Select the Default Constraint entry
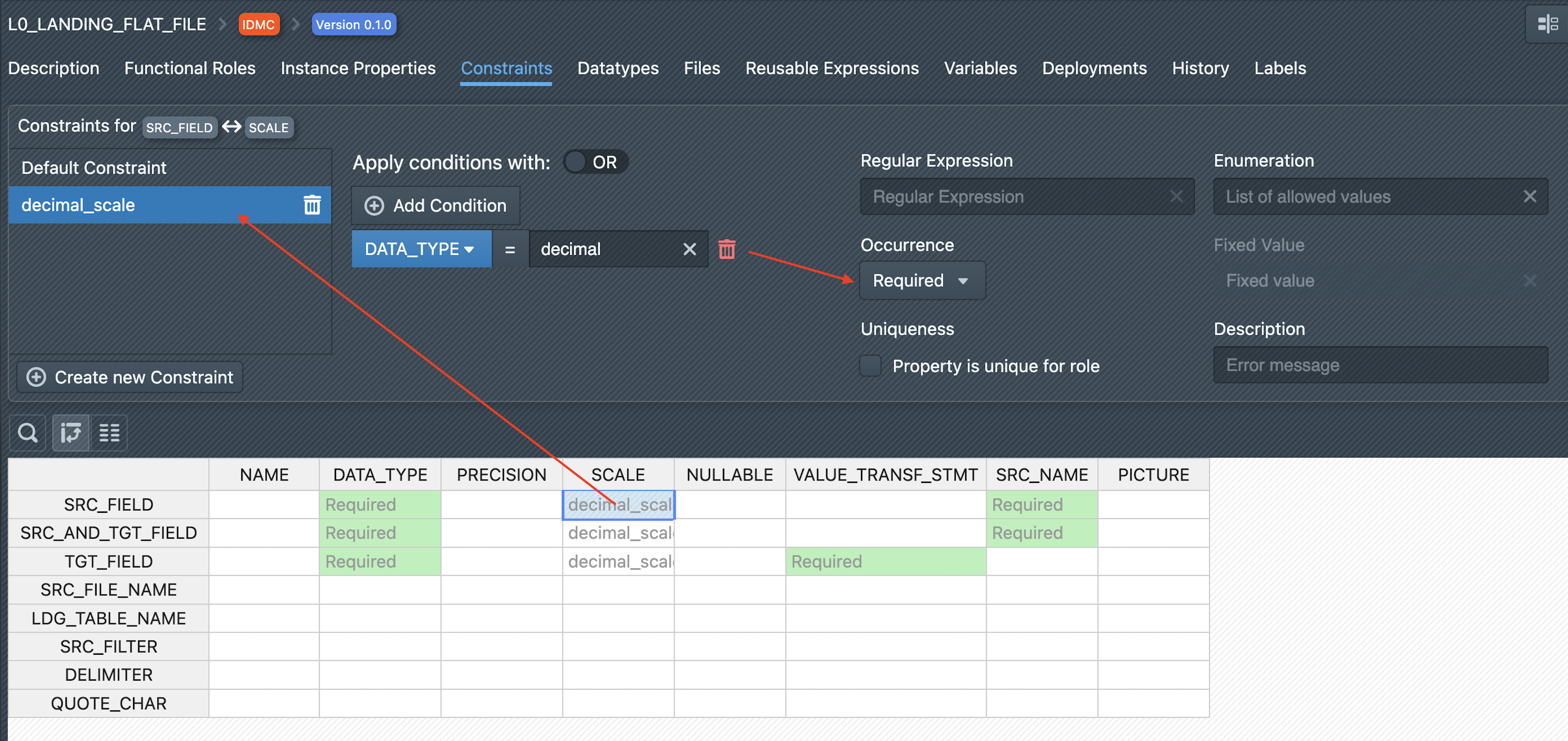Viewport: 1568px width, 741px height. (x=94, y=167)
